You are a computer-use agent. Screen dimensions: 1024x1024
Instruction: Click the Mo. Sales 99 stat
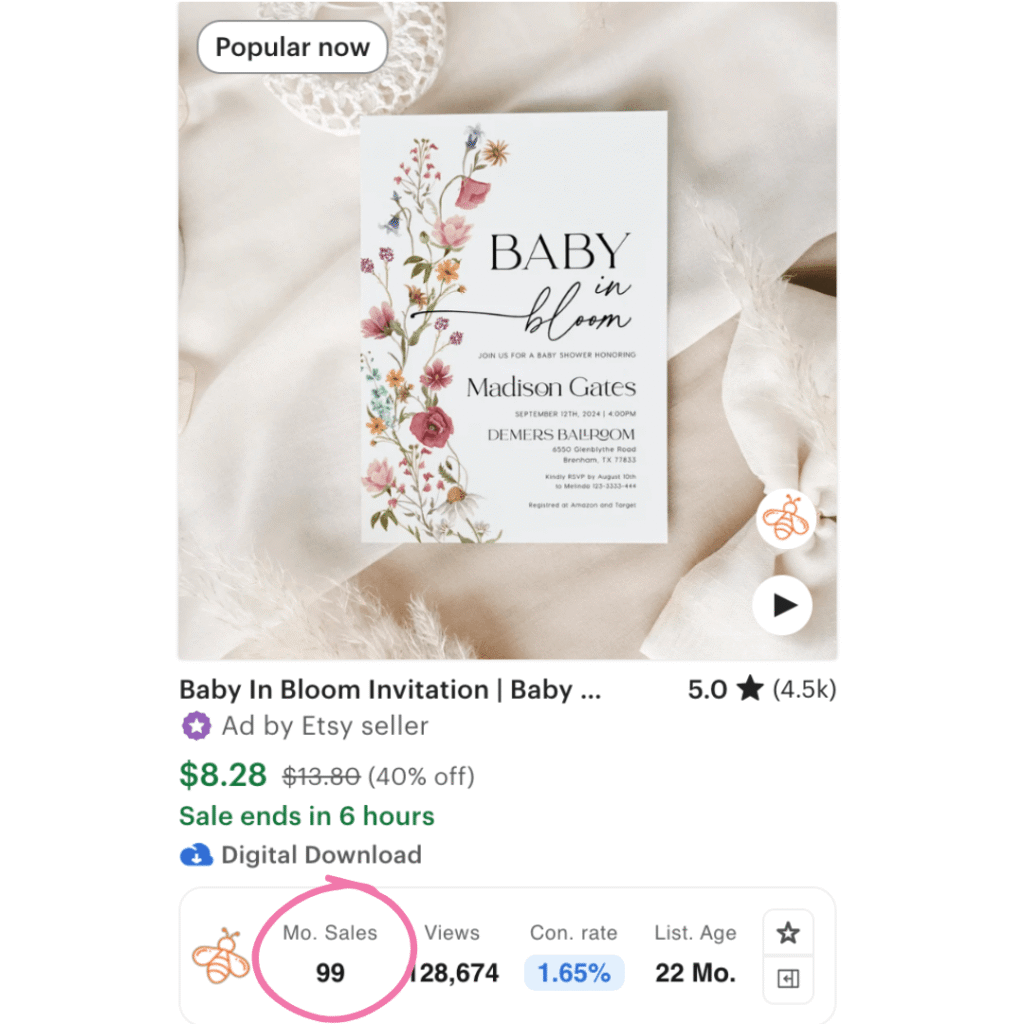(330, 953)
